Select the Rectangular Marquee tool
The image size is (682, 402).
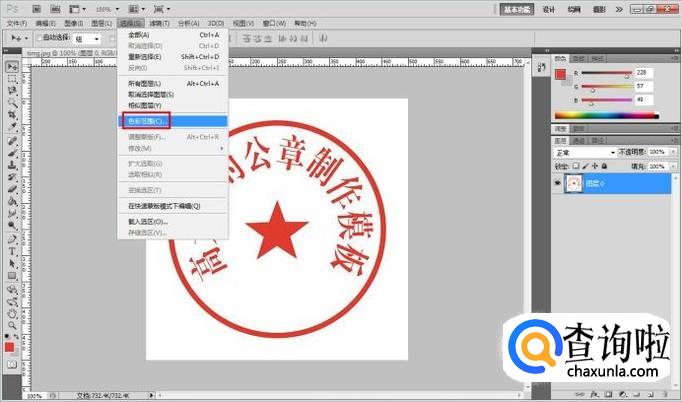[12, 79]
